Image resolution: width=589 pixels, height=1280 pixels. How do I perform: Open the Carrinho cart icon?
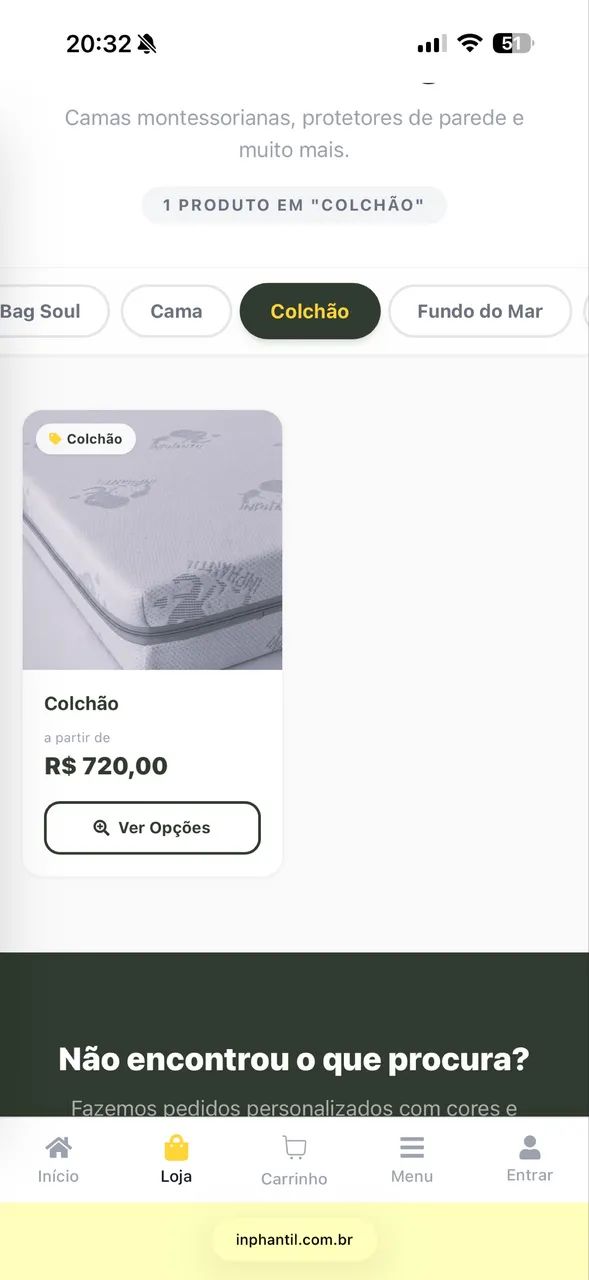[x=294, y=1147]
